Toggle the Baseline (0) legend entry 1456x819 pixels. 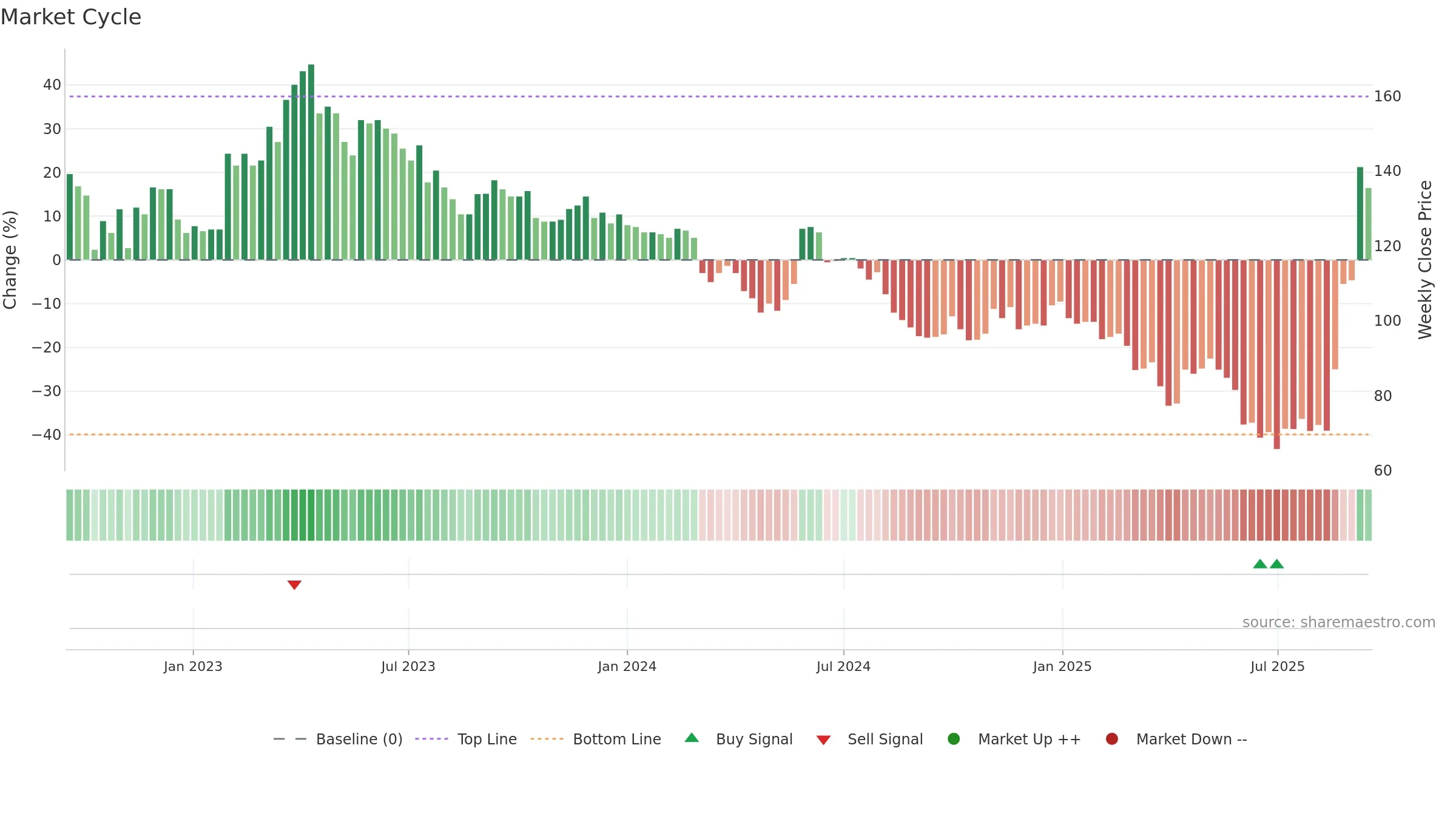[x=338, y=739]
